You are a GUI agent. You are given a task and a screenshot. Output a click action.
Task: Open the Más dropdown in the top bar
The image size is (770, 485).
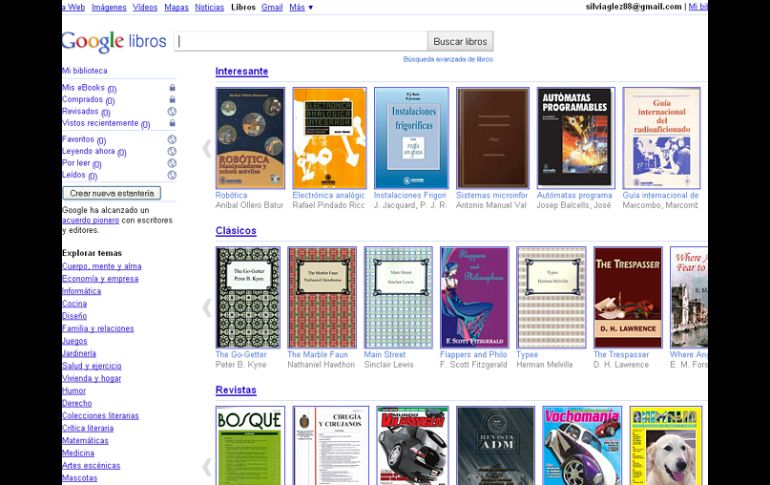point(301,7)
